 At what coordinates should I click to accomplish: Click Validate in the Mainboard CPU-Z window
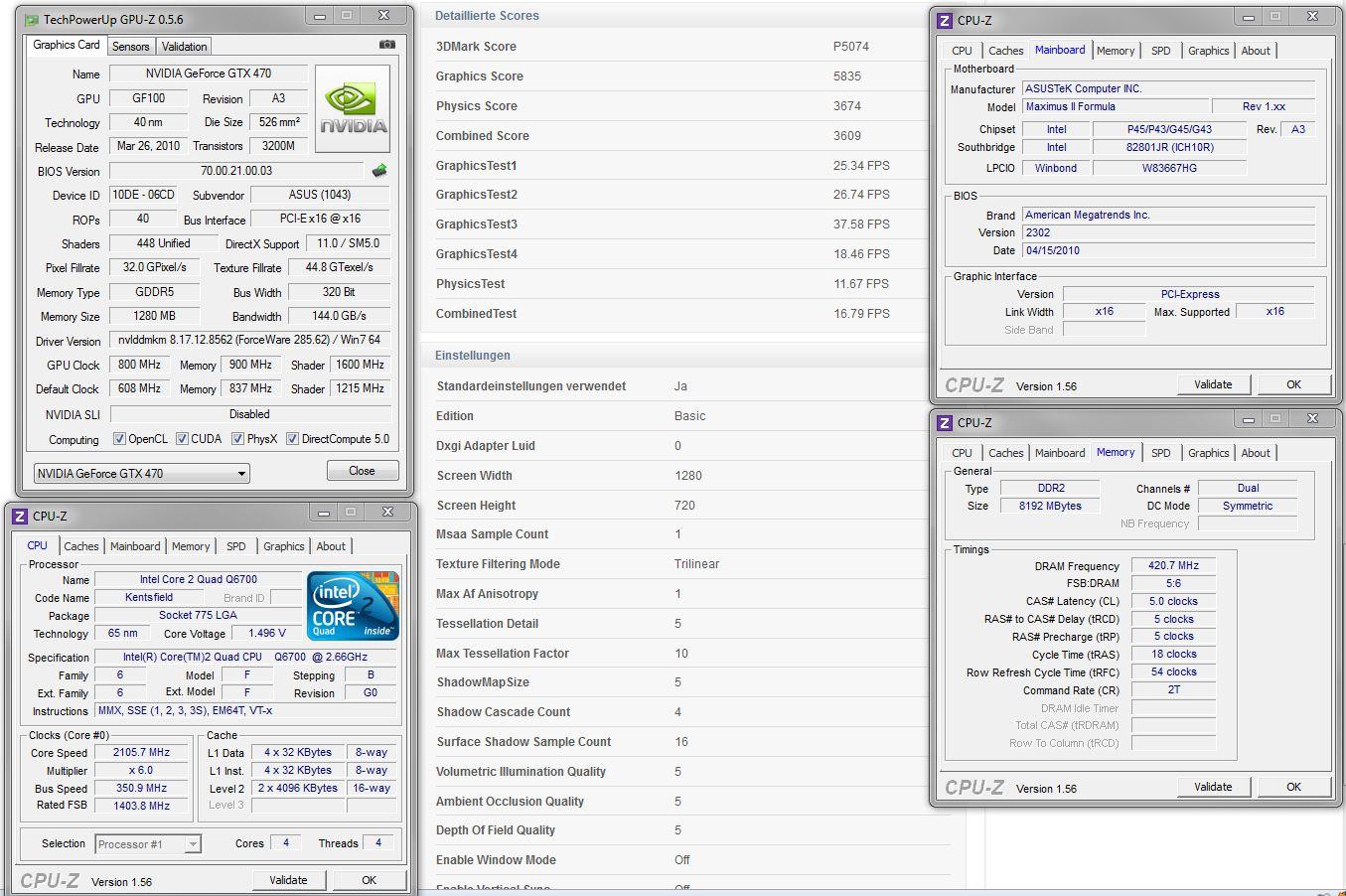[x=1213, y=384]
